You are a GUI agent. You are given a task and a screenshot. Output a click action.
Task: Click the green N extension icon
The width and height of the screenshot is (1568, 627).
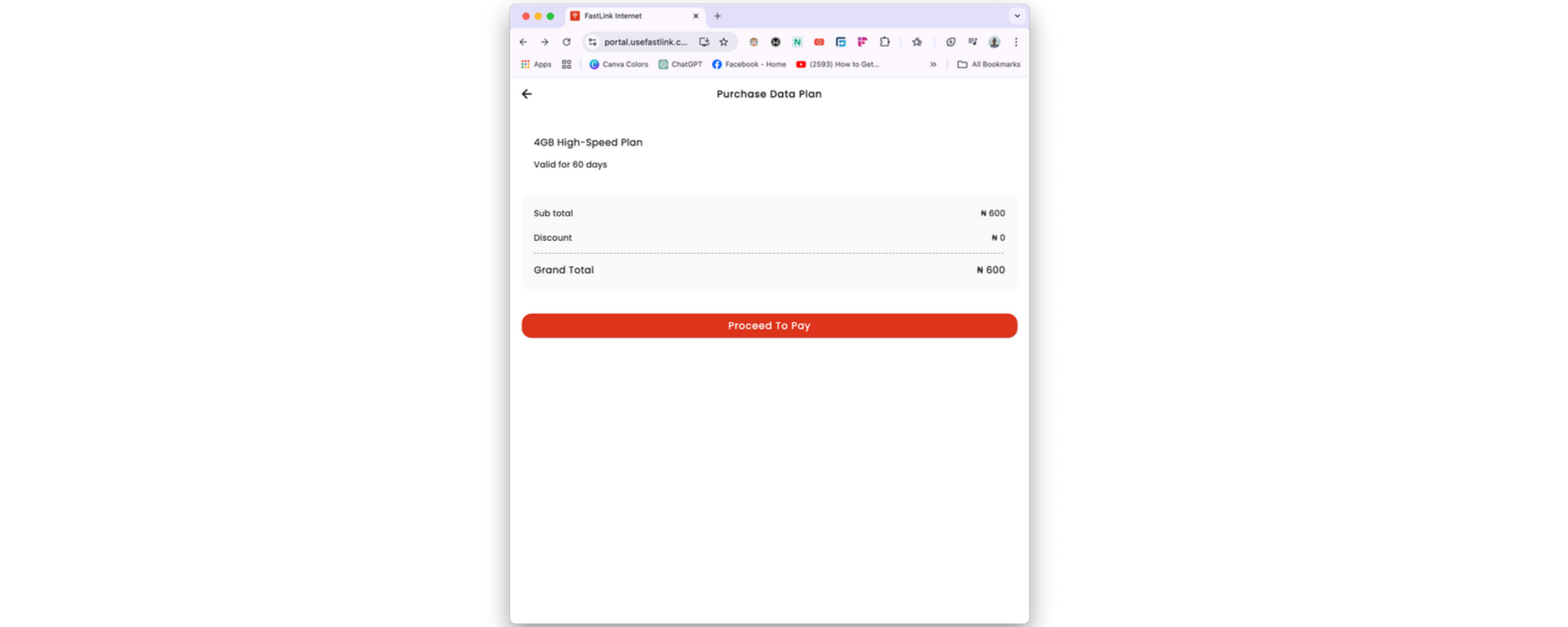tap(797, 42)
